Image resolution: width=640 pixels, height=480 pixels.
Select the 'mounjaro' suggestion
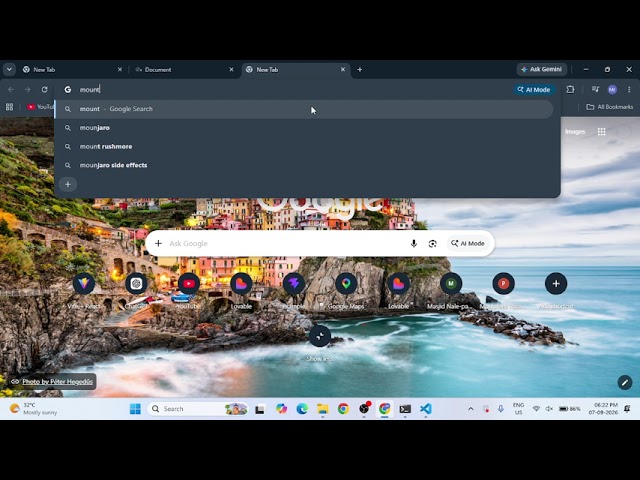(x=304, y=128)
